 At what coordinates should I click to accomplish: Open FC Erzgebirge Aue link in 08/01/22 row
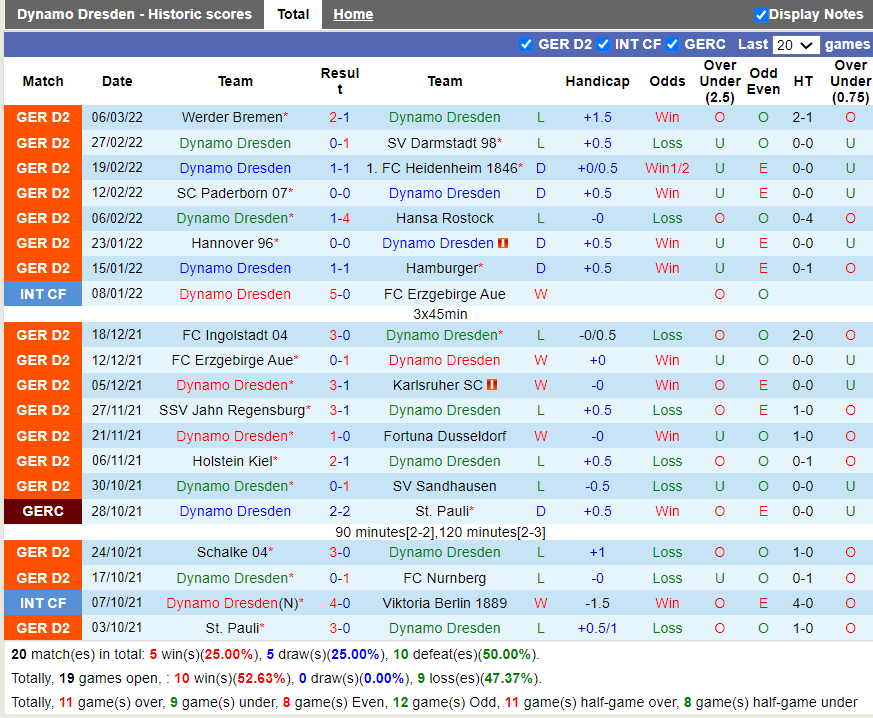tap(444, 294)
